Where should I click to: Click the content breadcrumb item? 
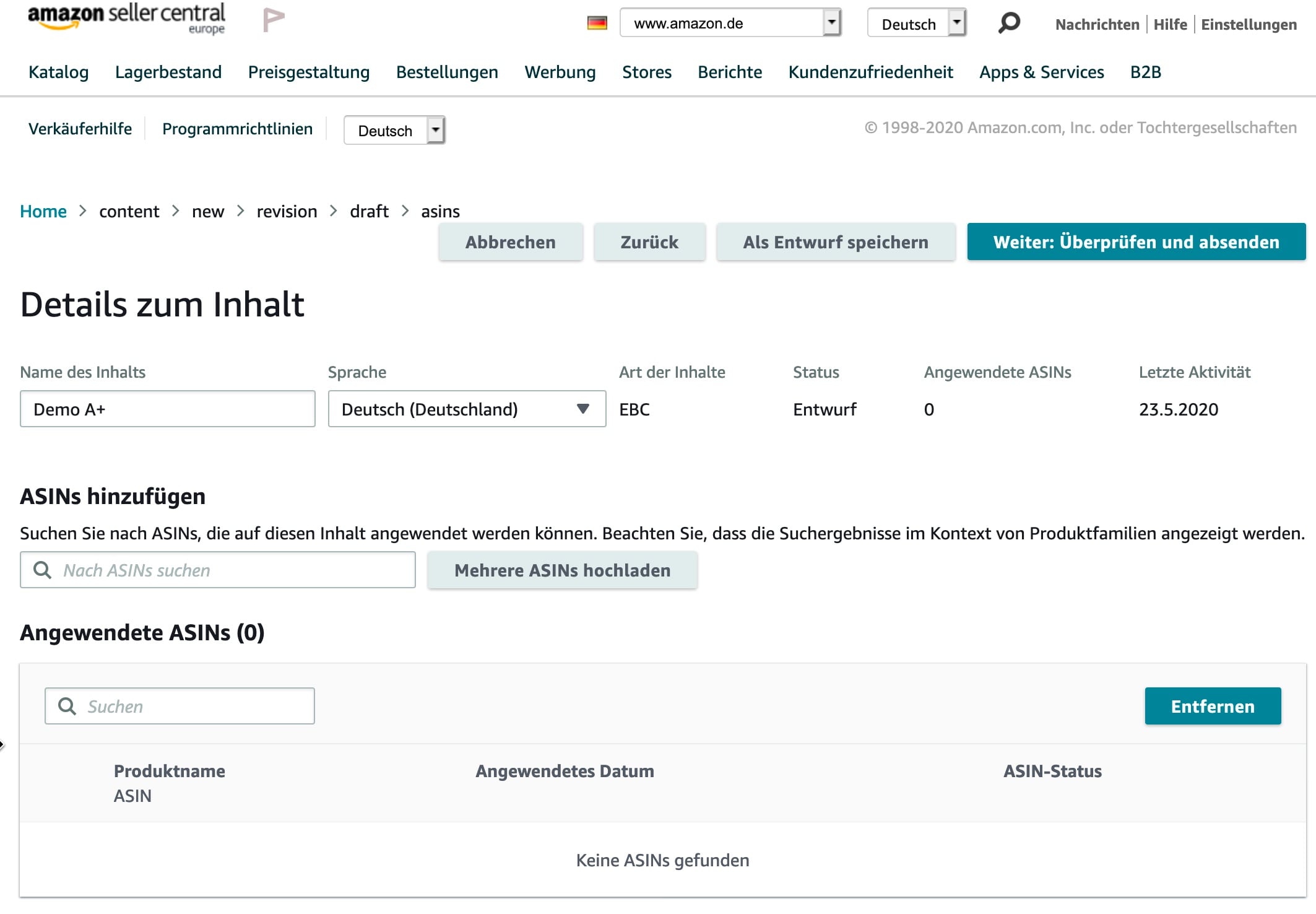129,211
